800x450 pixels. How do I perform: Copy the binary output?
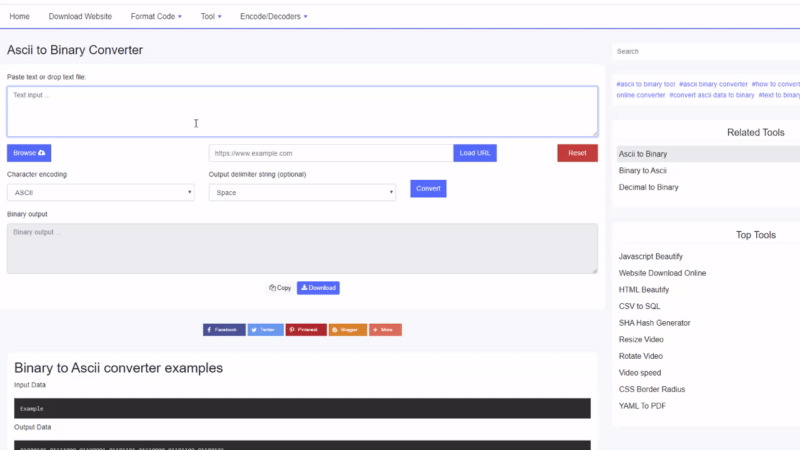click(280, 288)
